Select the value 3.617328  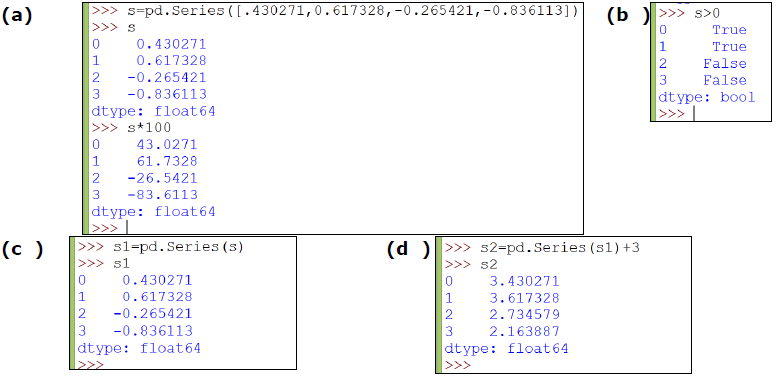pyautogui.click(x=524, y=298)
